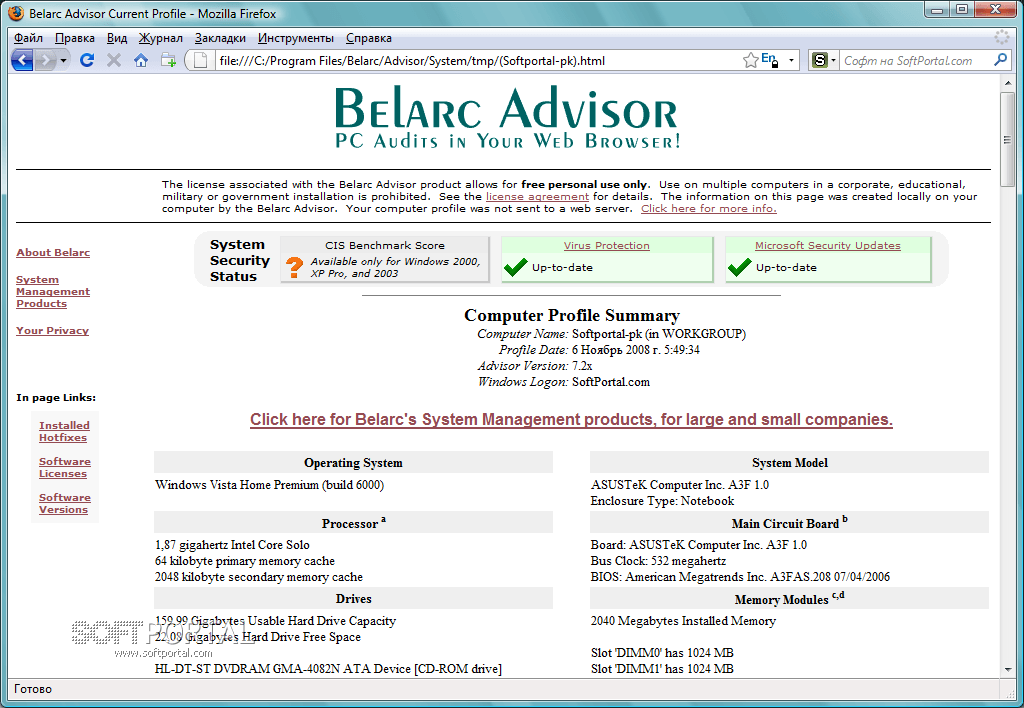The width and height of the screenshot is (1024, 708).
Task: Click the System Model section header
Action: pos(790,462)
